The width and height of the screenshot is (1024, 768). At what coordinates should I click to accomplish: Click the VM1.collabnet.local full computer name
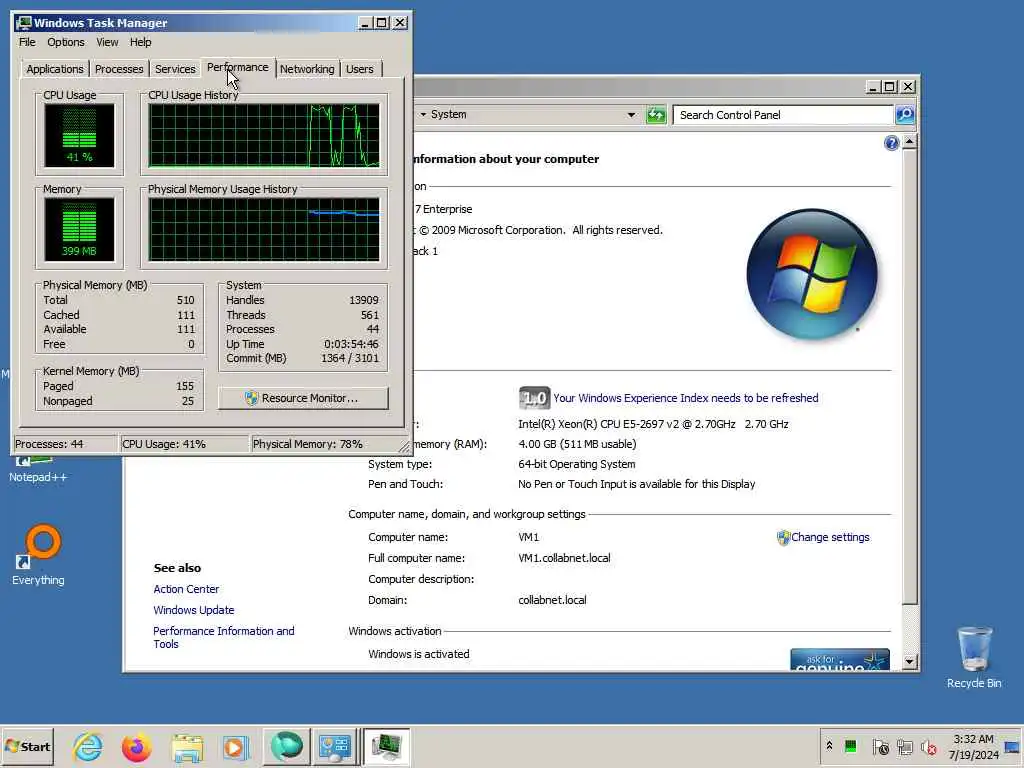564,558
